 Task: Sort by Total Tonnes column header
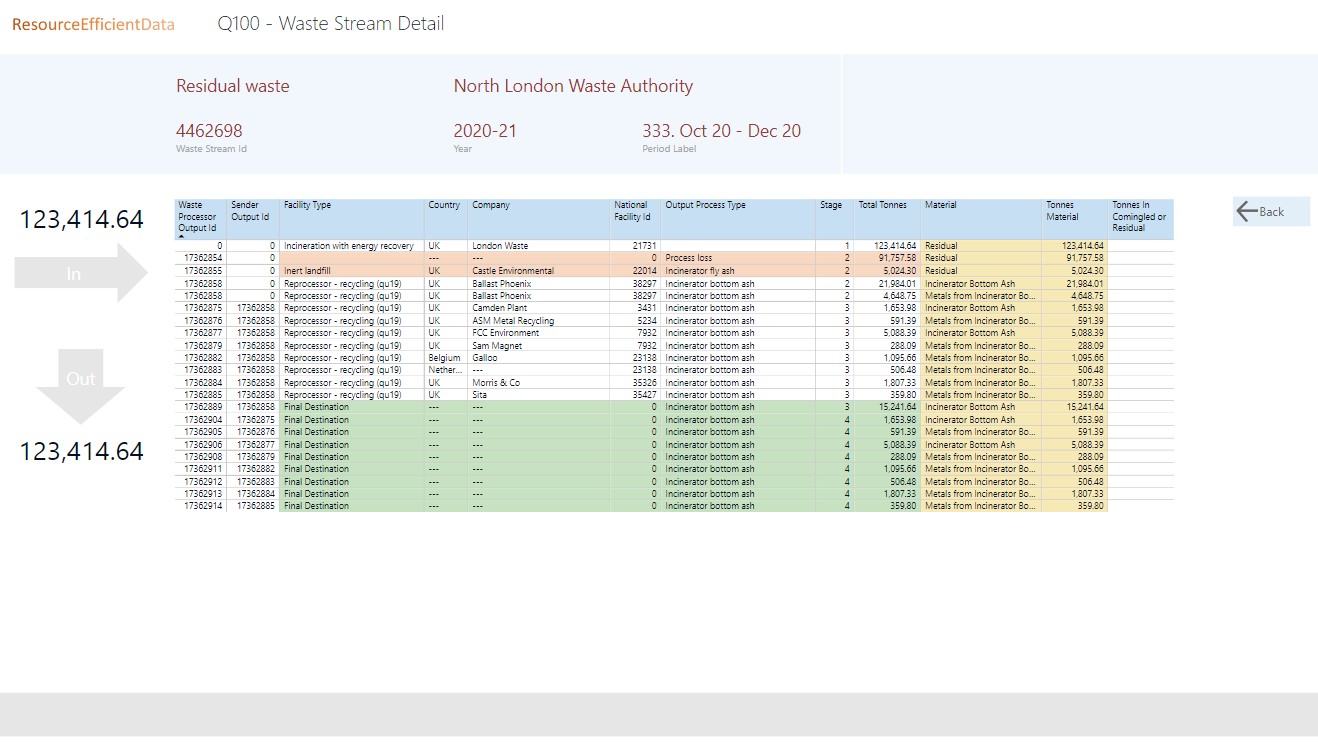(883, 205)
